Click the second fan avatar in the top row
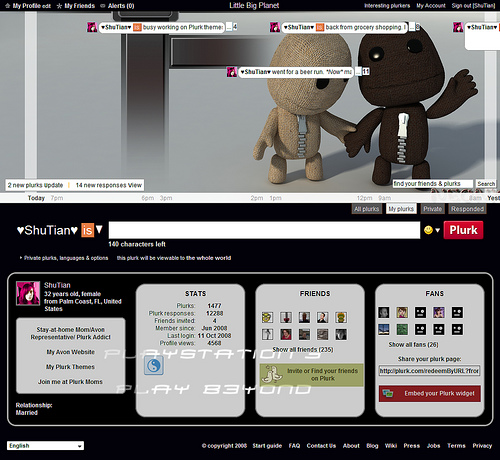Image resolution: width=500 pixels, height=460 pixels. 402,312
